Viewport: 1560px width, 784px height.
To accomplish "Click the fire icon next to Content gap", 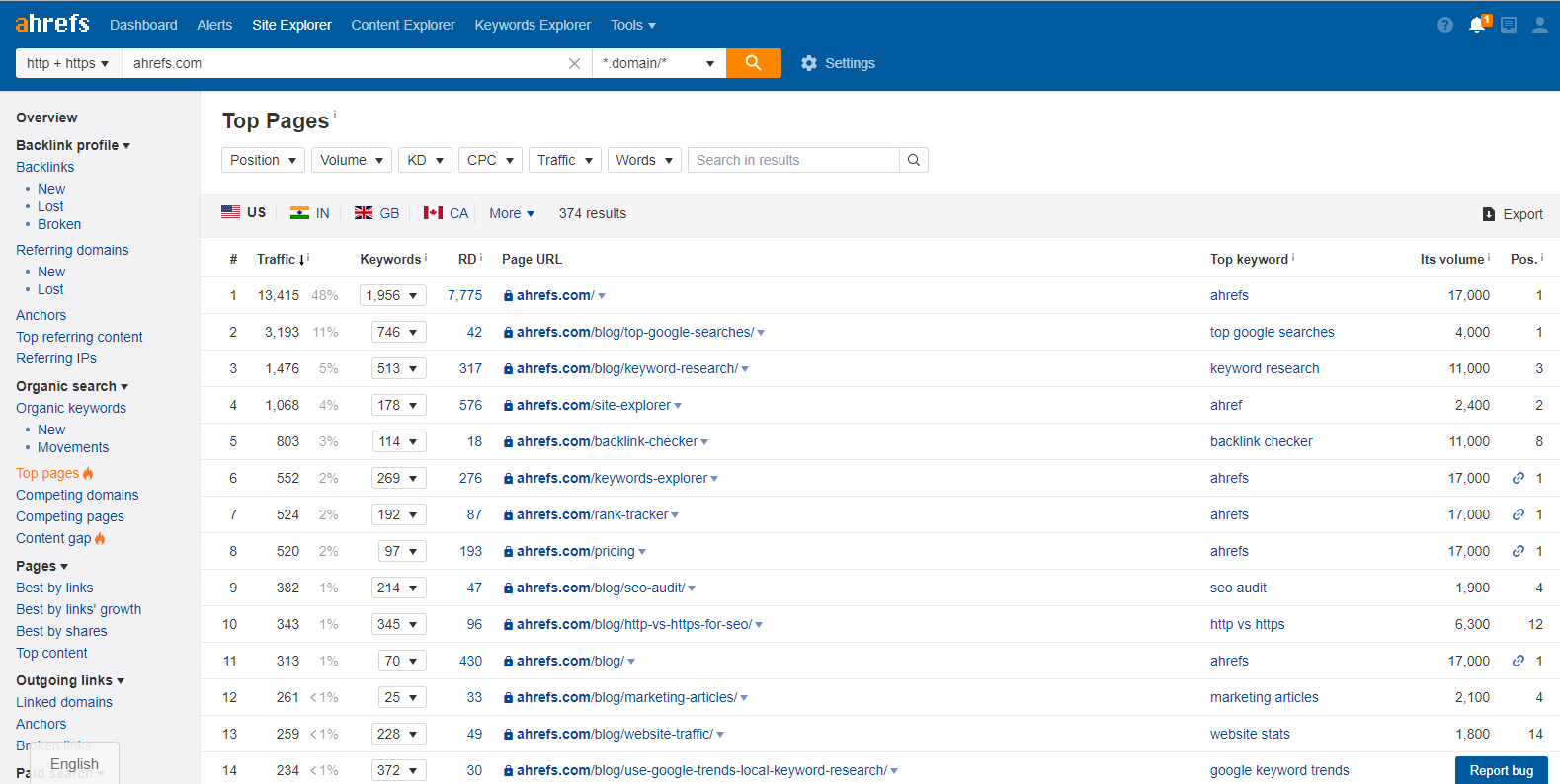I will (100, 538).
